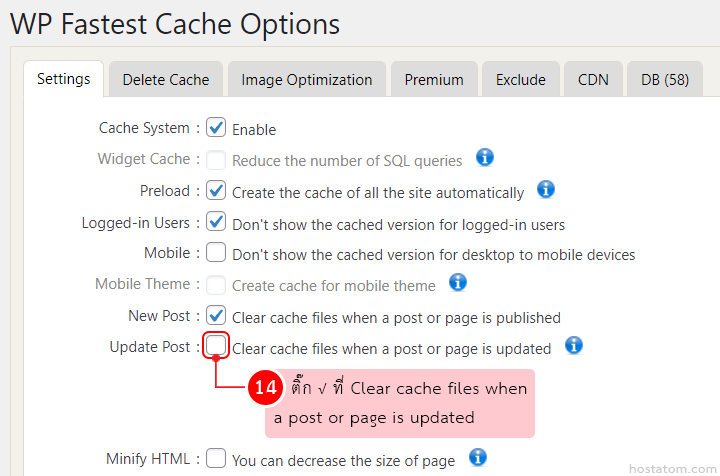Toggle the Logged-in Users checkbox

tap(216, 222)
